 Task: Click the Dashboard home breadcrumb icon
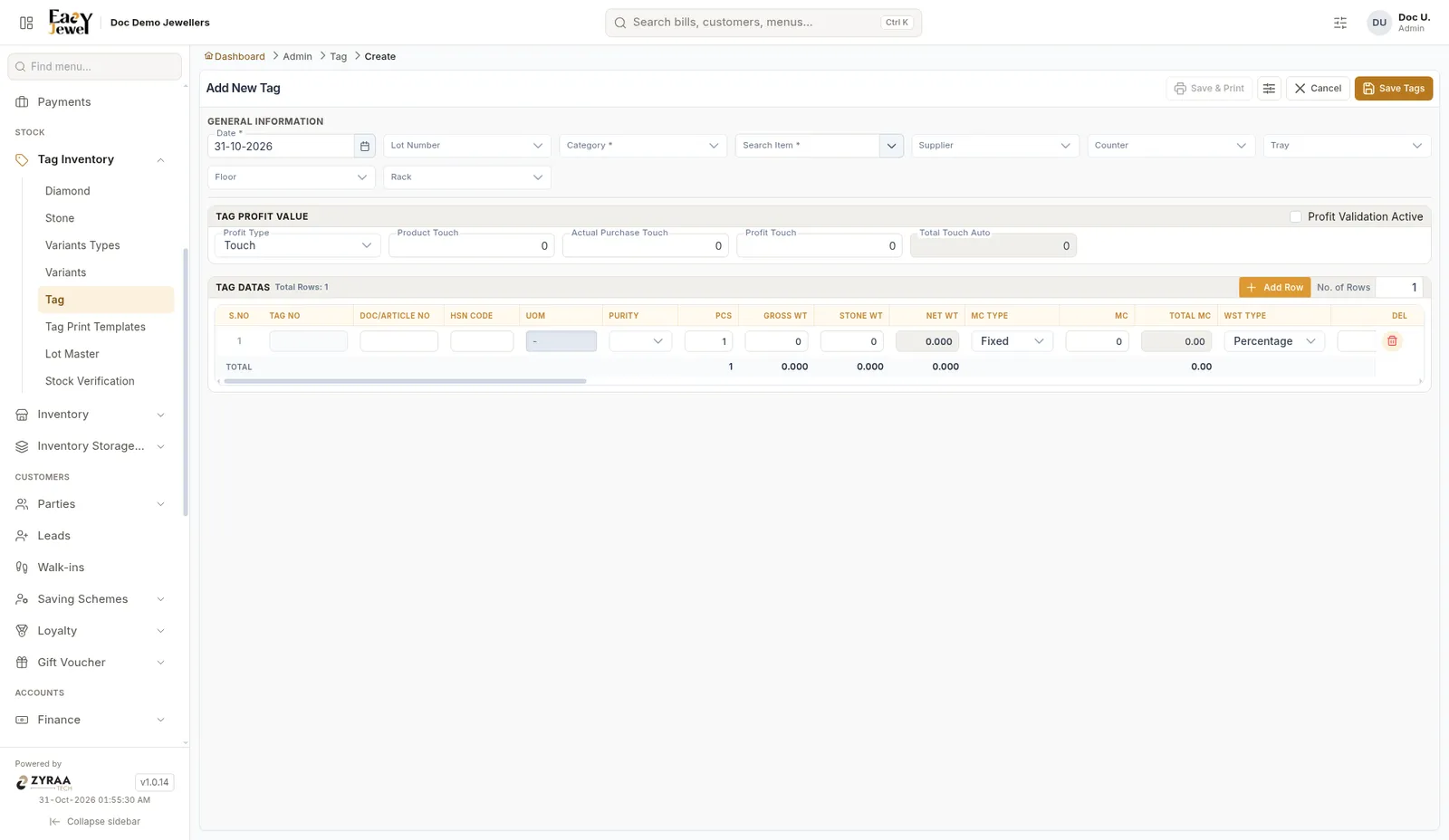[208, 56]
